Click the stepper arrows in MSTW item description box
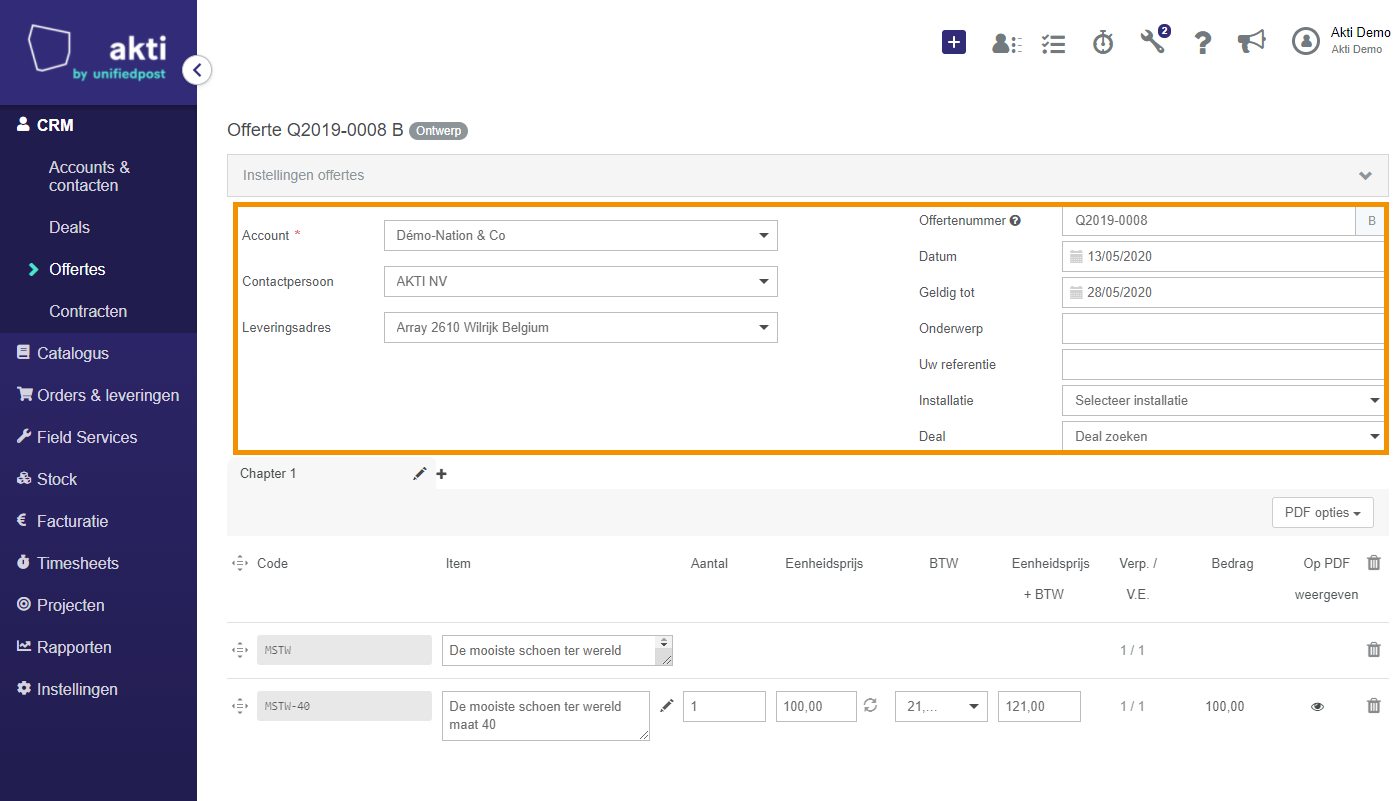1397x801 pixels. coord(664,642)
